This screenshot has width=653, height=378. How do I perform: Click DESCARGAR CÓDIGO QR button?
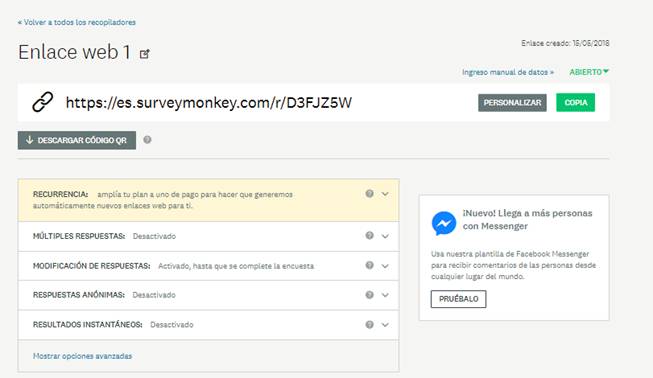[77, 140]
